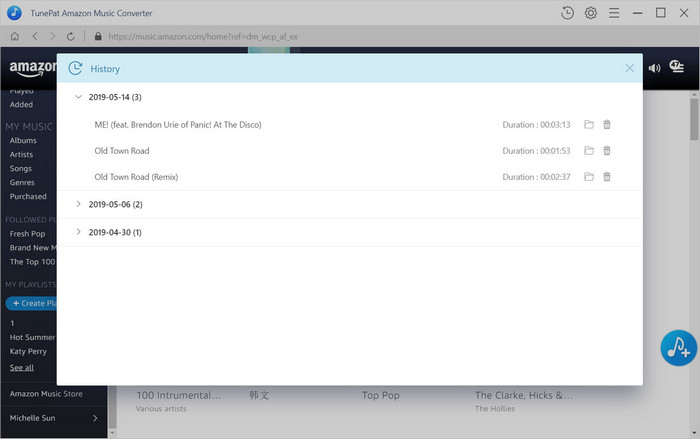Select the Old Town Road (Remix) title
Screen dimensions: 700x439
point(136,177)
